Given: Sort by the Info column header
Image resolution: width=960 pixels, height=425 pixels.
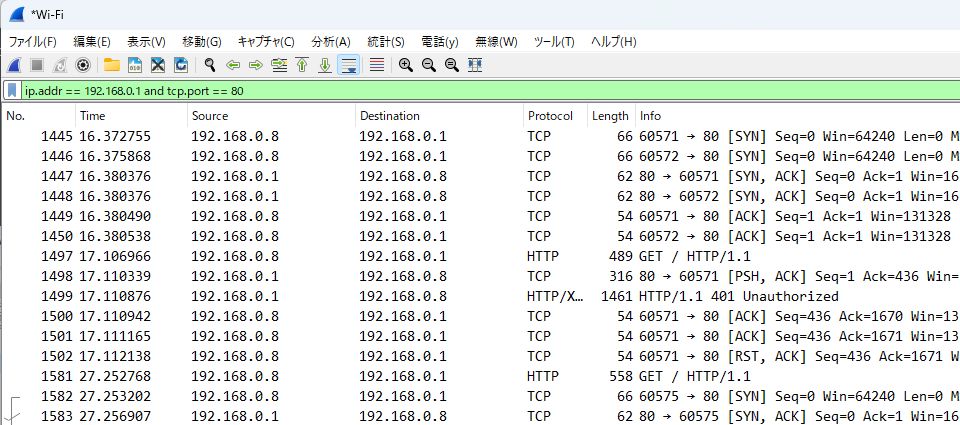Looking at the screenshot, I should pyautogui.click(x=798, y=116).
